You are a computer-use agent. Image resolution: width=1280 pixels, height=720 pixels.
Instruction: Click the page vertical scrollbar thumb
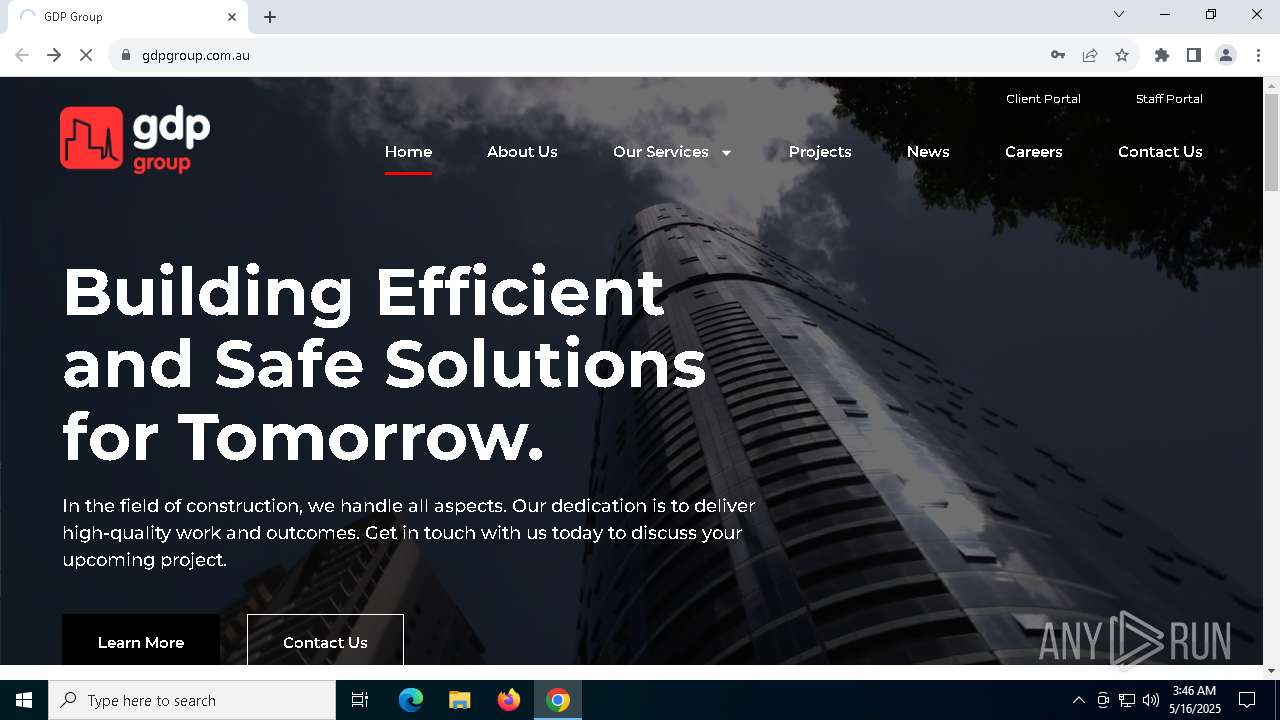coord(1271,142)
